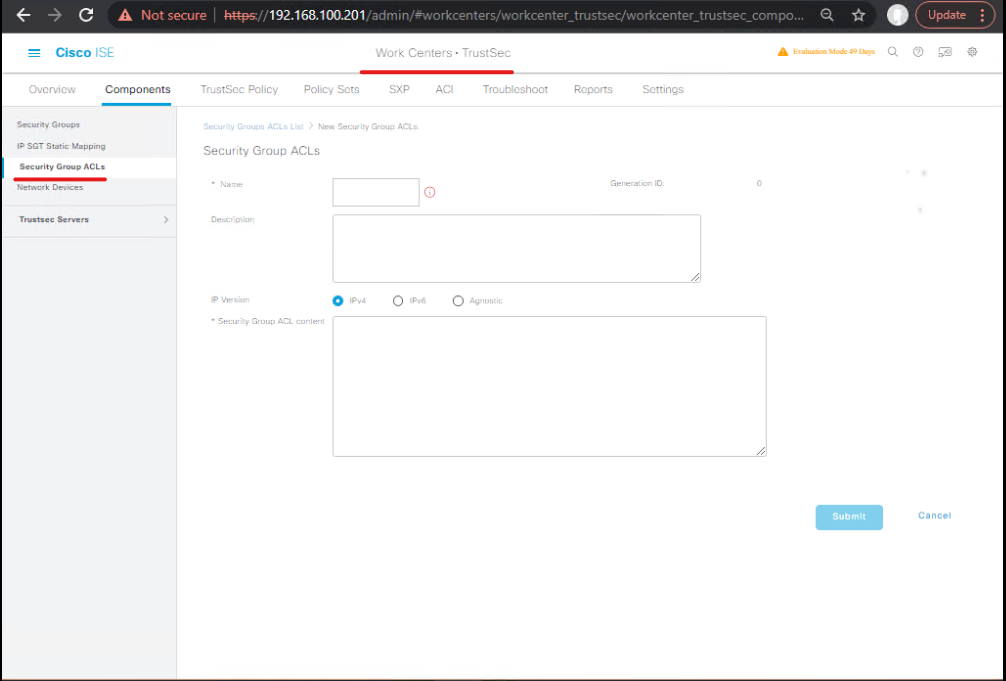1006x681 pixels.
Task: Click the Not secure warning icon
Action: point(125,15)
